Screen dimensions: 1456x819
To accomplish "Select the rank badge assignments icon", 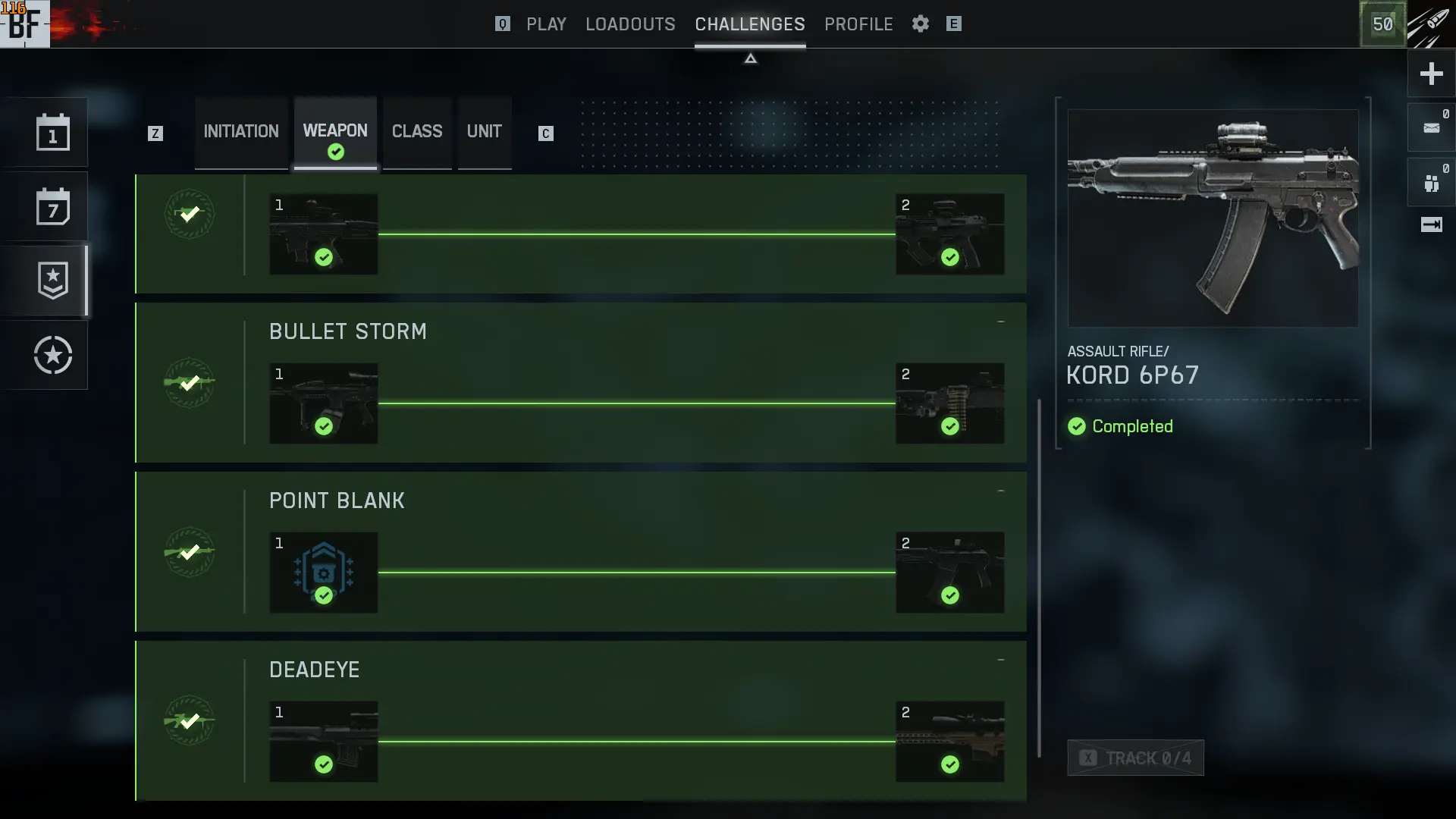I will pos(52,281).
